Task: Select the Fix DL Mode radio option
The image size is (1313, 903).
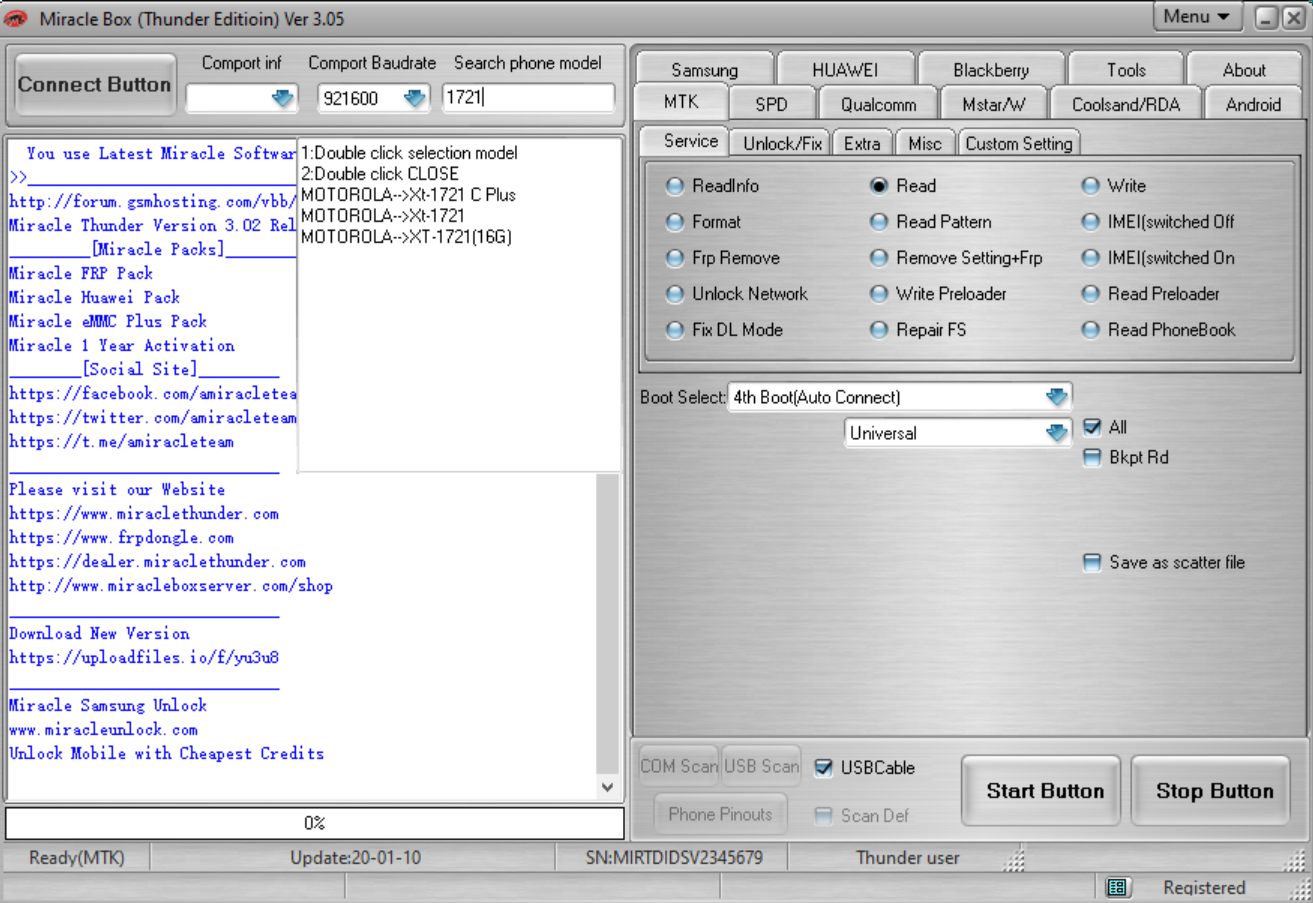Action: [x=675, y=330]
